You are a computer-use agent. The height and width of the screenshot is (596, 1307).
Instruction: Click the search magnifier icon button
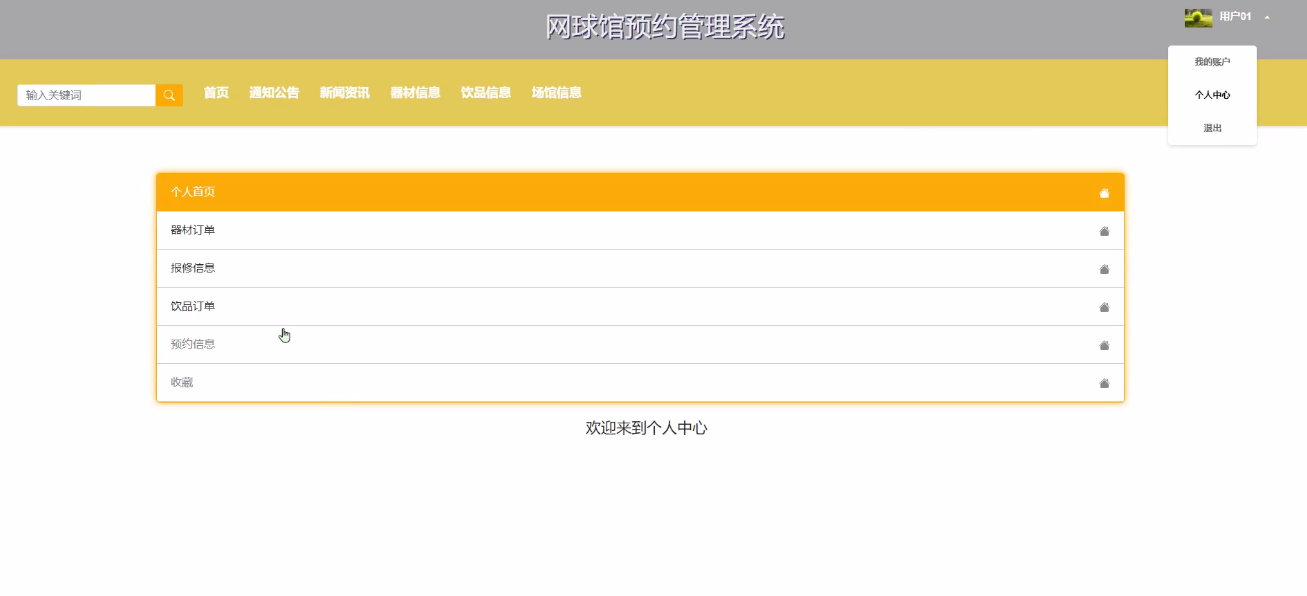point(169,95)
